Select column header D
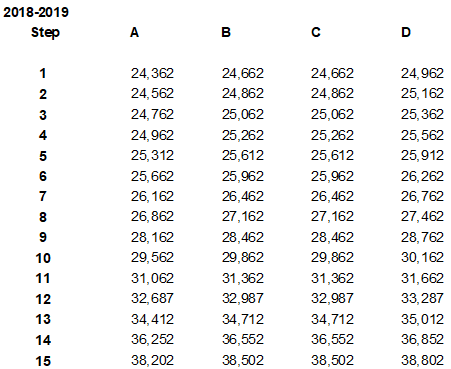Viewport: 451px width, 369px height. pyautogui.click(x=406, y=32)
